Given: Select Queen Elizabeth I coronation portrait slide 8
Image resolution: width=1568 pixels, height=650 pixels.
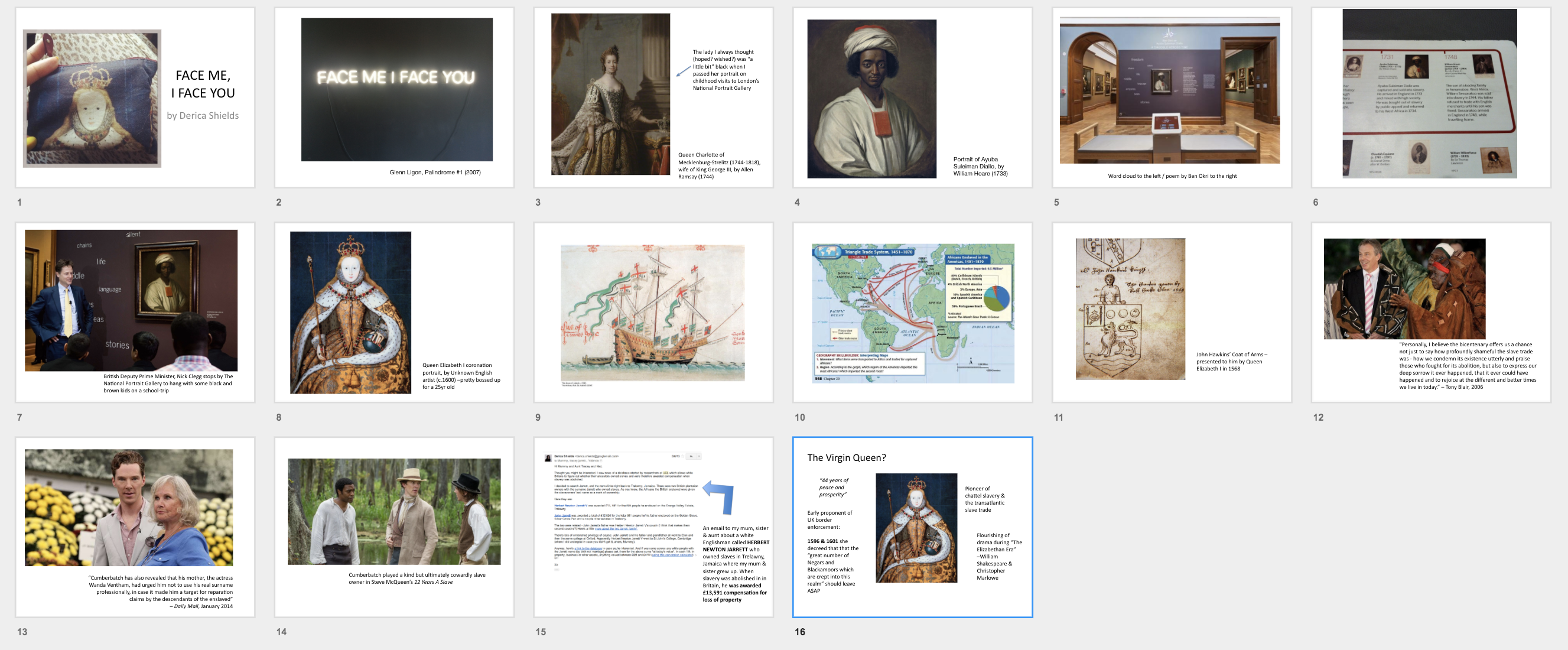Looking at the screenshot, I should pyautogui.click(x=394, y=311).
